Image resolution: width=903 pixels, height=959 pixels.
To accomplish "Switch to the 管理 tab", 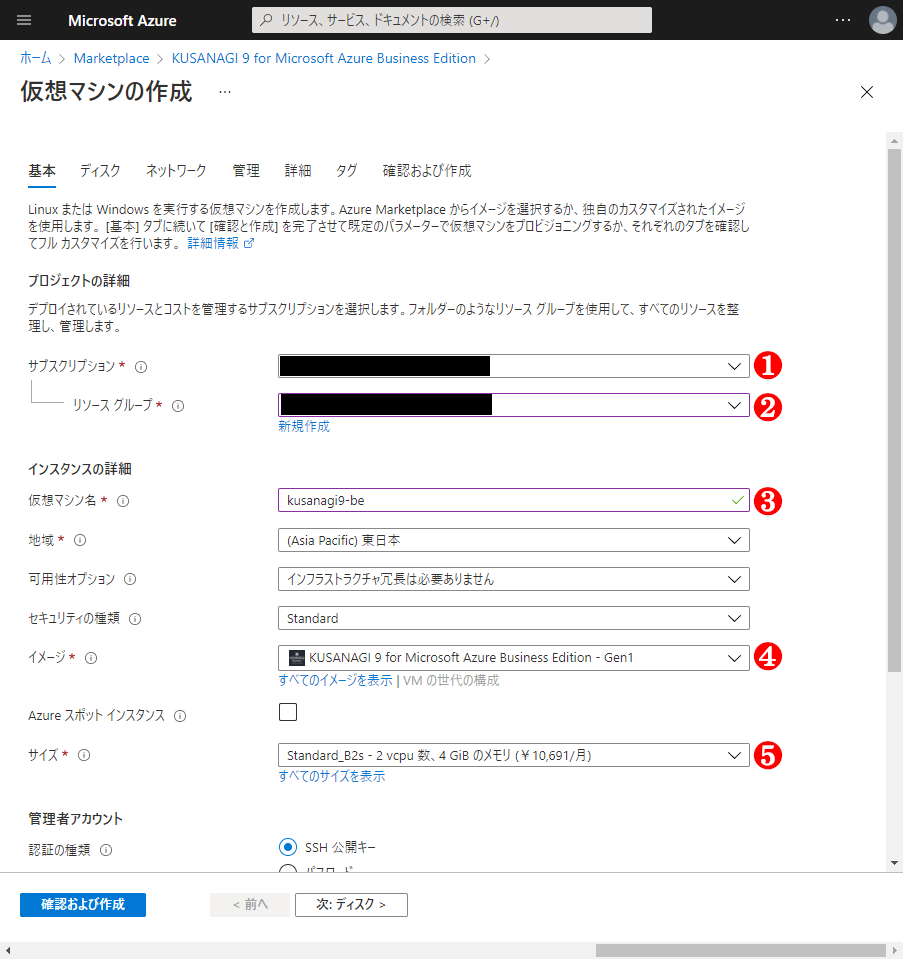I will [x=246, y=171].
